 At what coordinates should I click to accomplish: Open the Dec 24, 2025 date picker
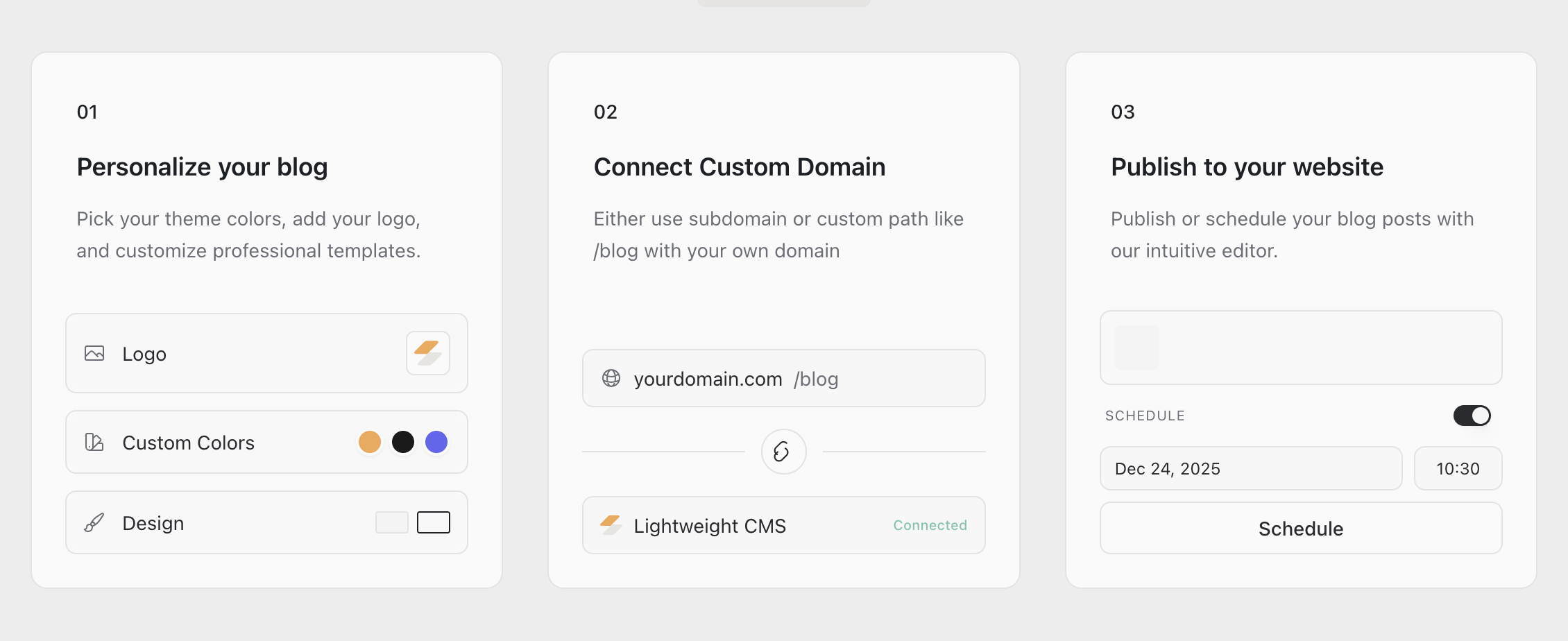(x=1251, y=468)
